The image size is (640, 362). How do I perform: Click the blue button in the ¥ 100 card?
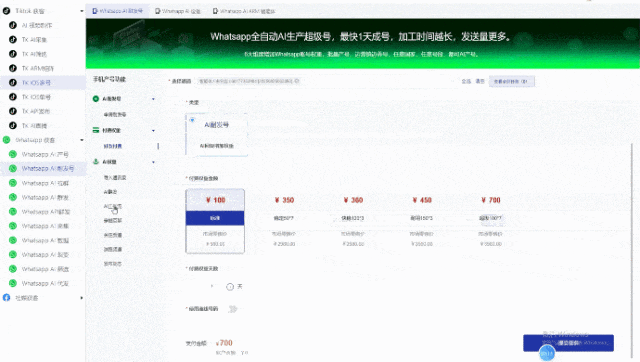point(215,218)
